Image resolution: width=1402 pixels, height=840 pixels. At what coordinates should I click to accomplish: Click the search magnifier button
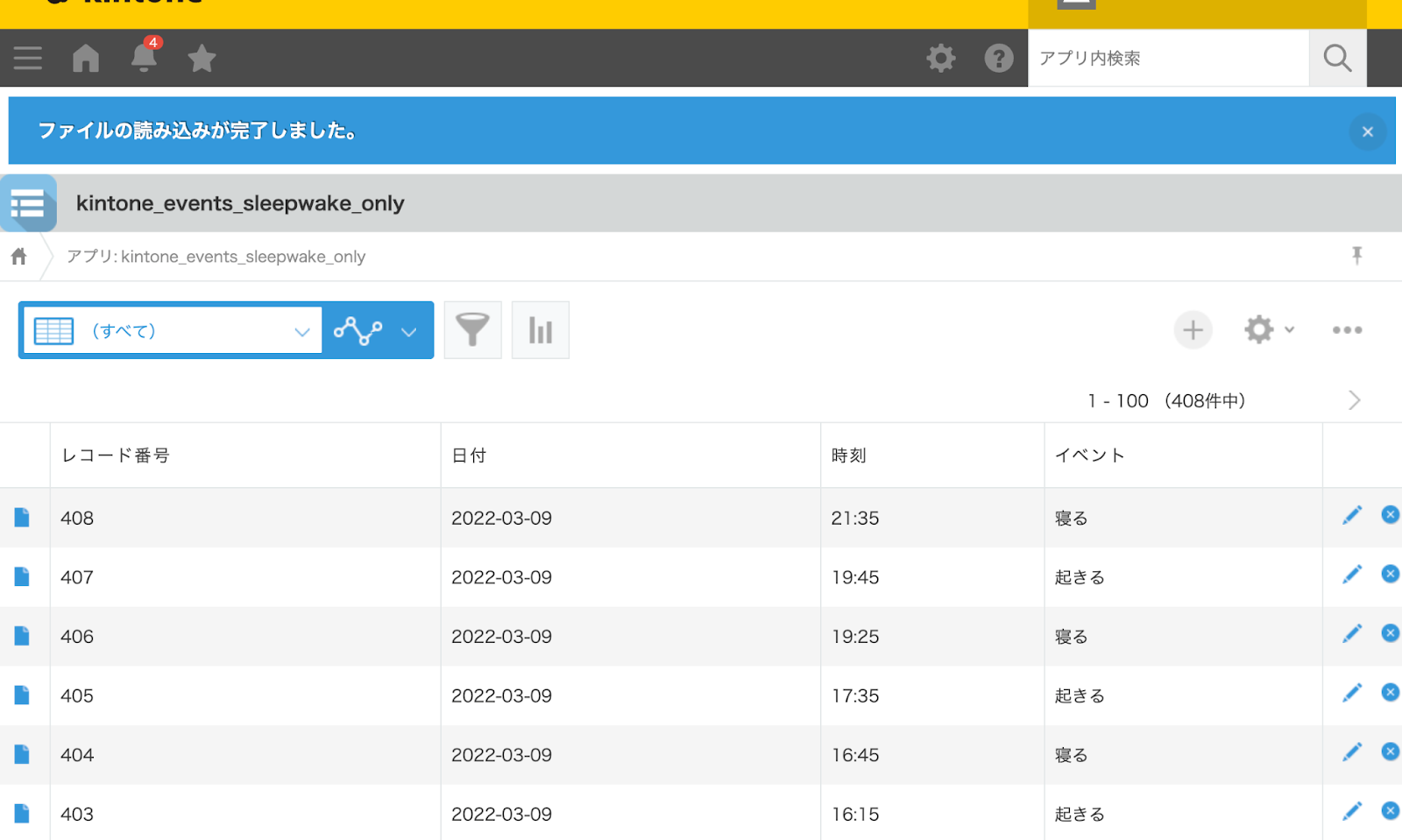(x=1337, y=58)
